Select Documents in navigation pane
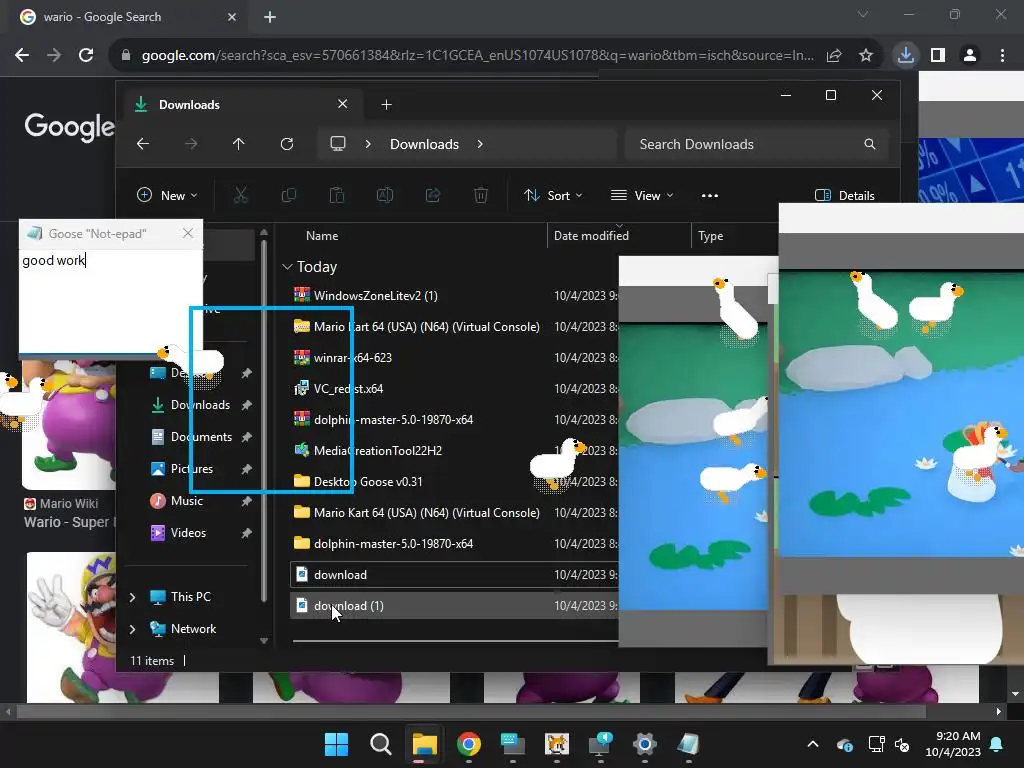 [201, 437]
